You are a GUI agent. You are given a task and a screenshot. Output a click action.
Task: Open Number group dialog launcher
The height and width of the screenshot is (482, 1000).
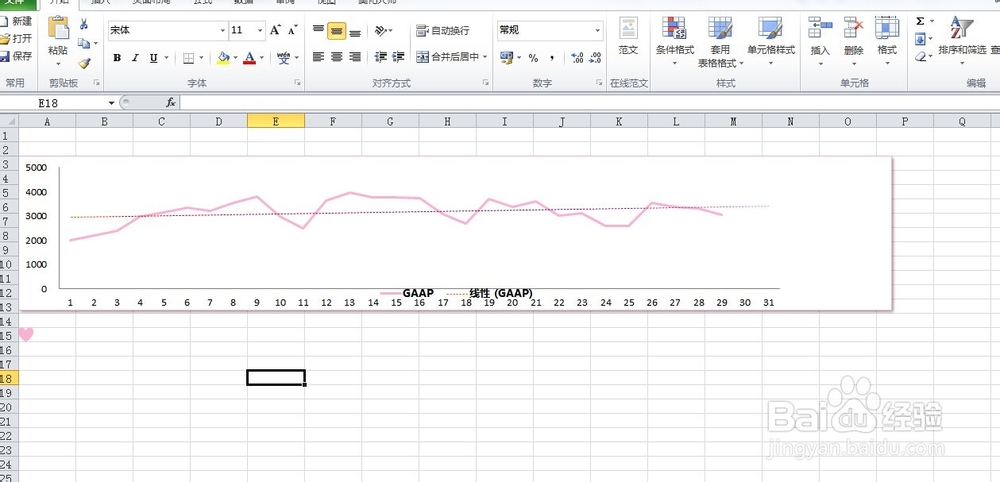click(x=599, y=83)
